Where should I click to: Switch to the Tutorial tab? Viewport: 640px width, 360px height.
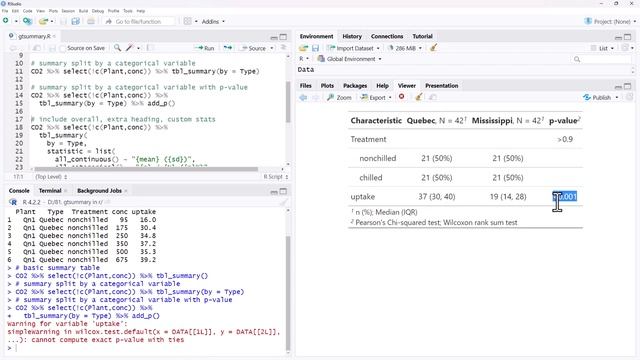(x=422, y=36)
